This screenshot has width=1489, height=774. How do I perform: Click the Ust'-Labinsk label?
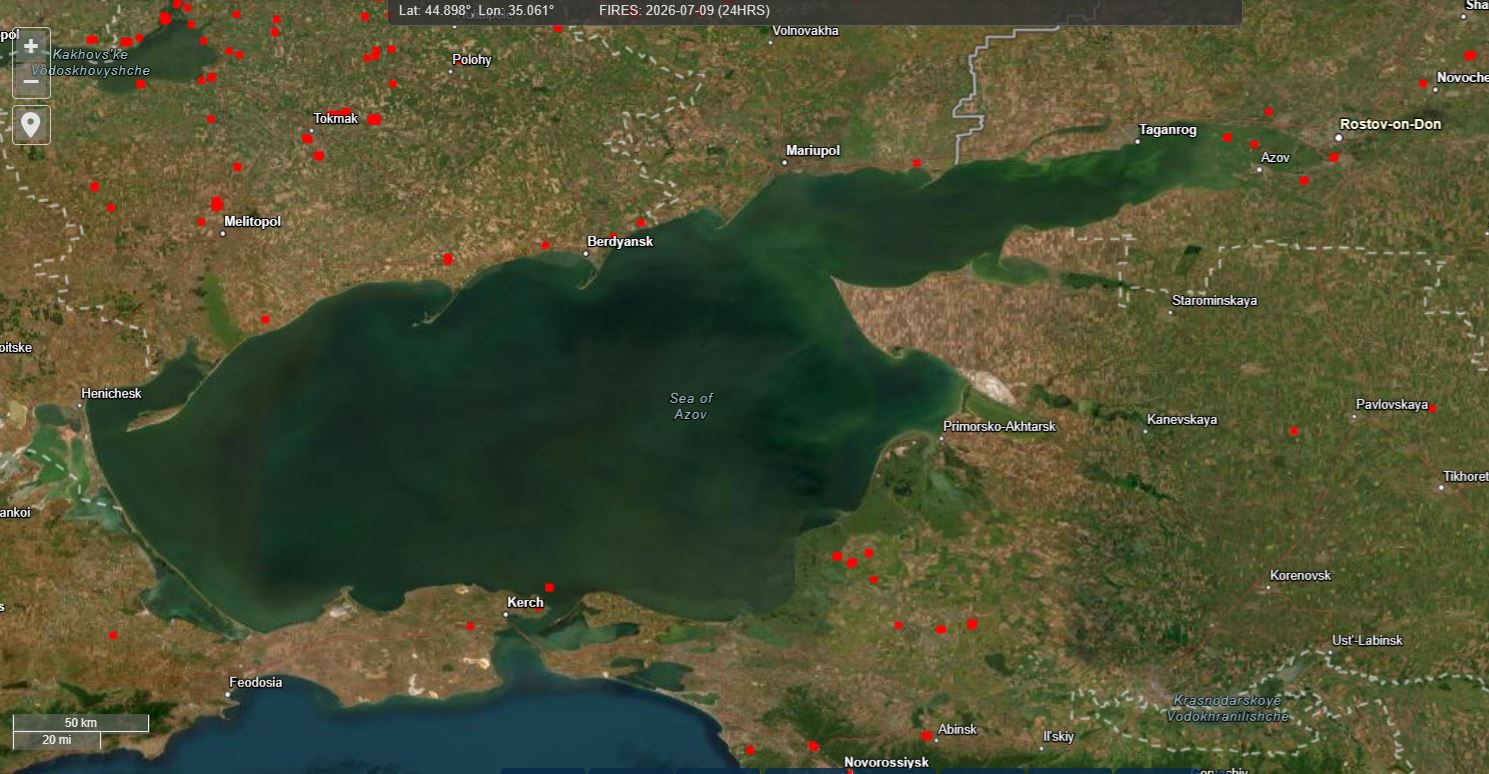(1367, 640)
